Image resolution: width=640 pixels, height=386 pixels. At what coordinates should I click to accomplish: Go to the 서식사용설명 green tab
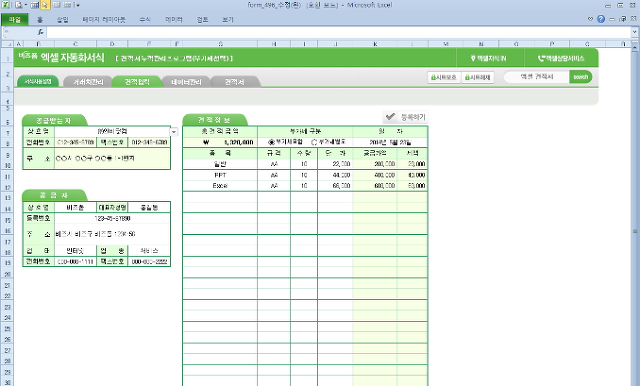38,82
